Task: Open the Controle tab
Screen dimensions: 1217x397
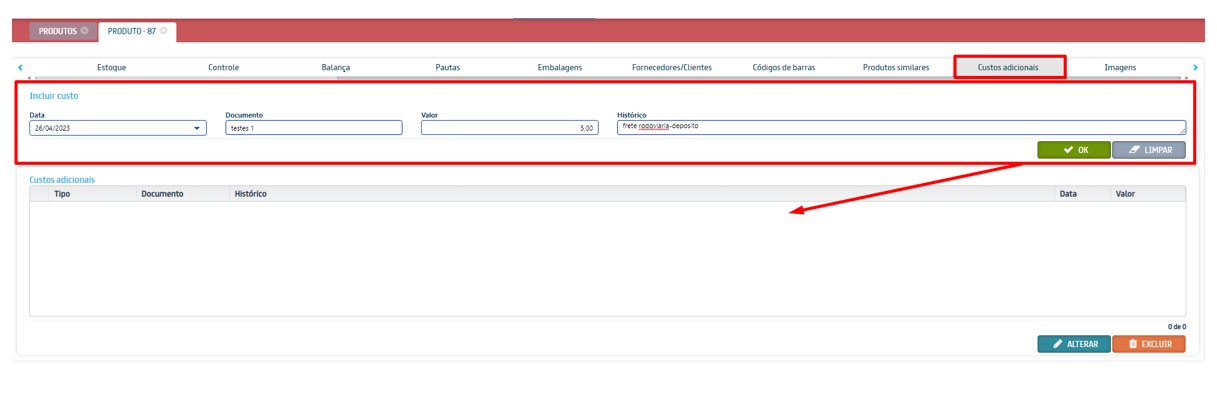Action: 223,67
